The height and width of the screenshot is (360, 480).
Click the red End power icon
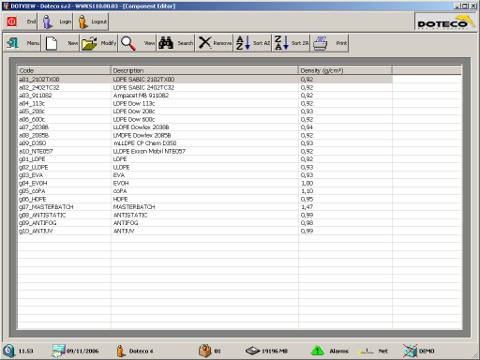coord(12,22)
